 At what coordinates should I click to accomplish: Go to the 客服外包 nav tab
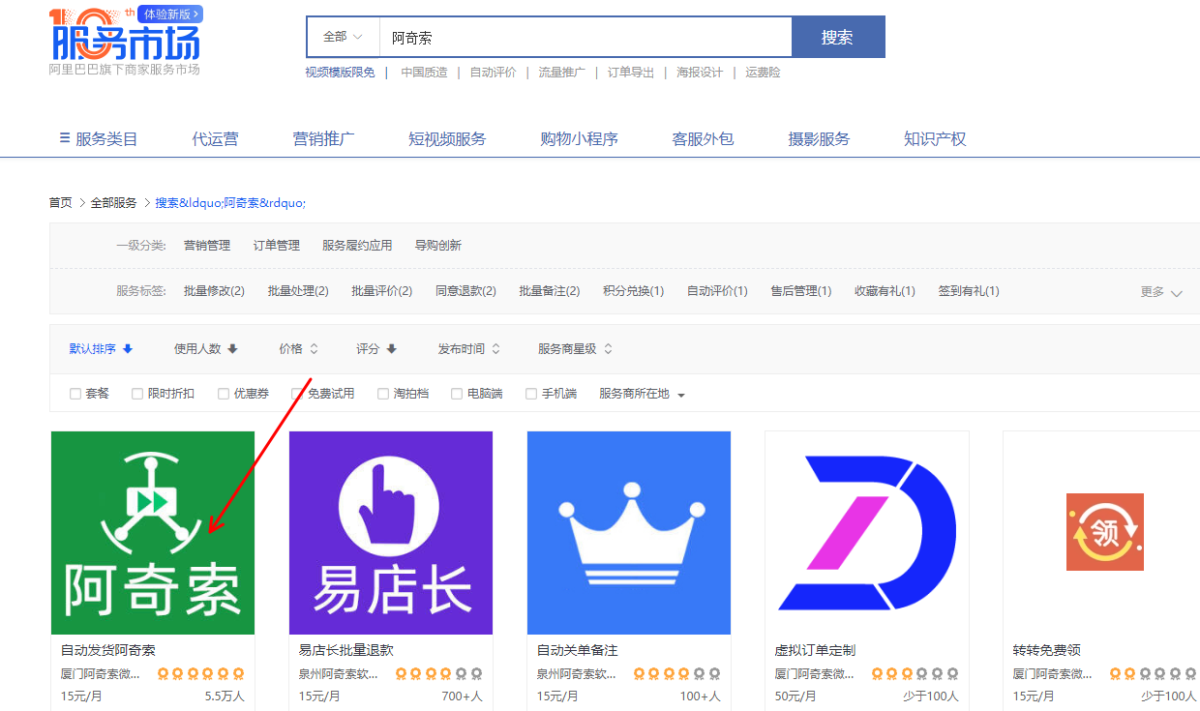(703, 139)
